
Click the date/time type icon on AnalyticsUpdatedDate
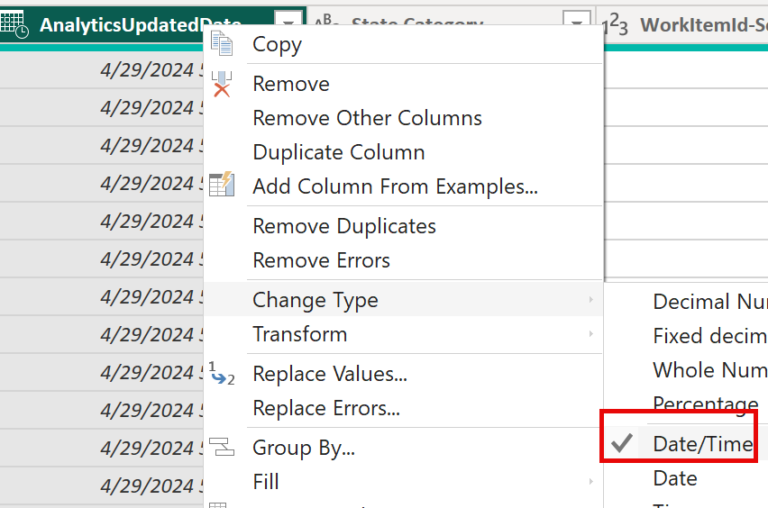click(15, 26)
